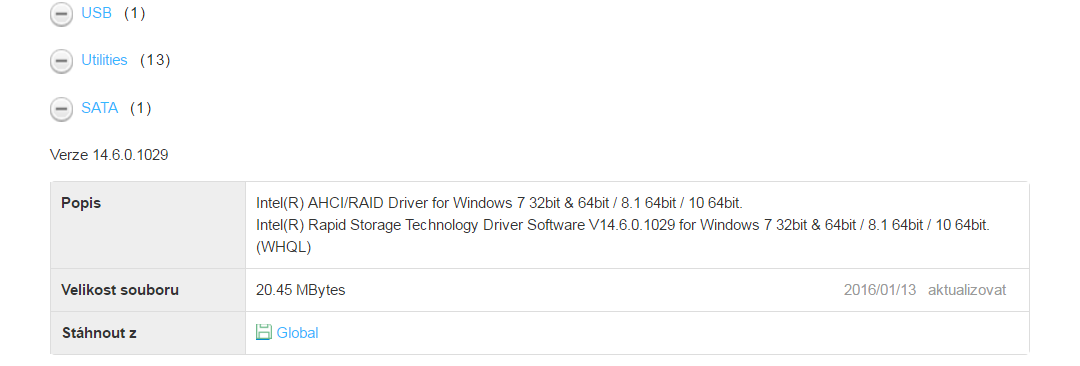Open the SATA category link
1080x366 pixels.
[x=100, y=108]
